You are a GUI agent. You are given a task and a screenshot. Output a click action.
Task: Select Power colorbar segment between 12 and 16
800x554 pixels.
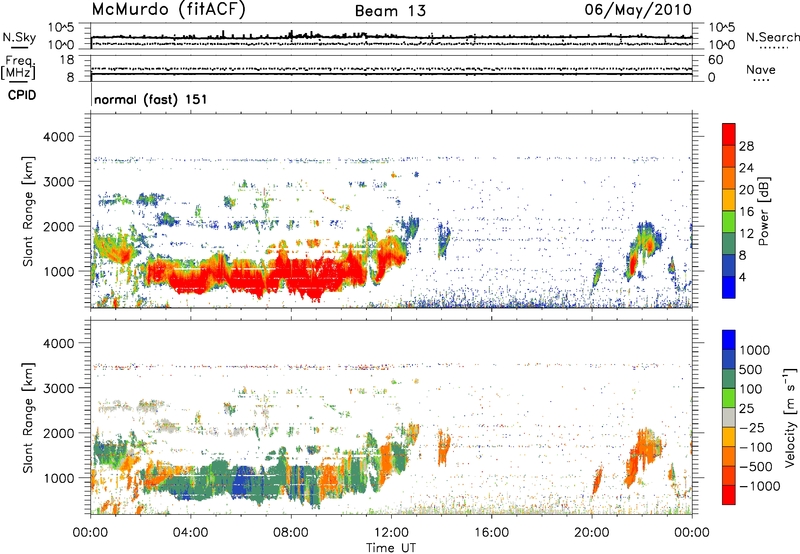(729, 221)
